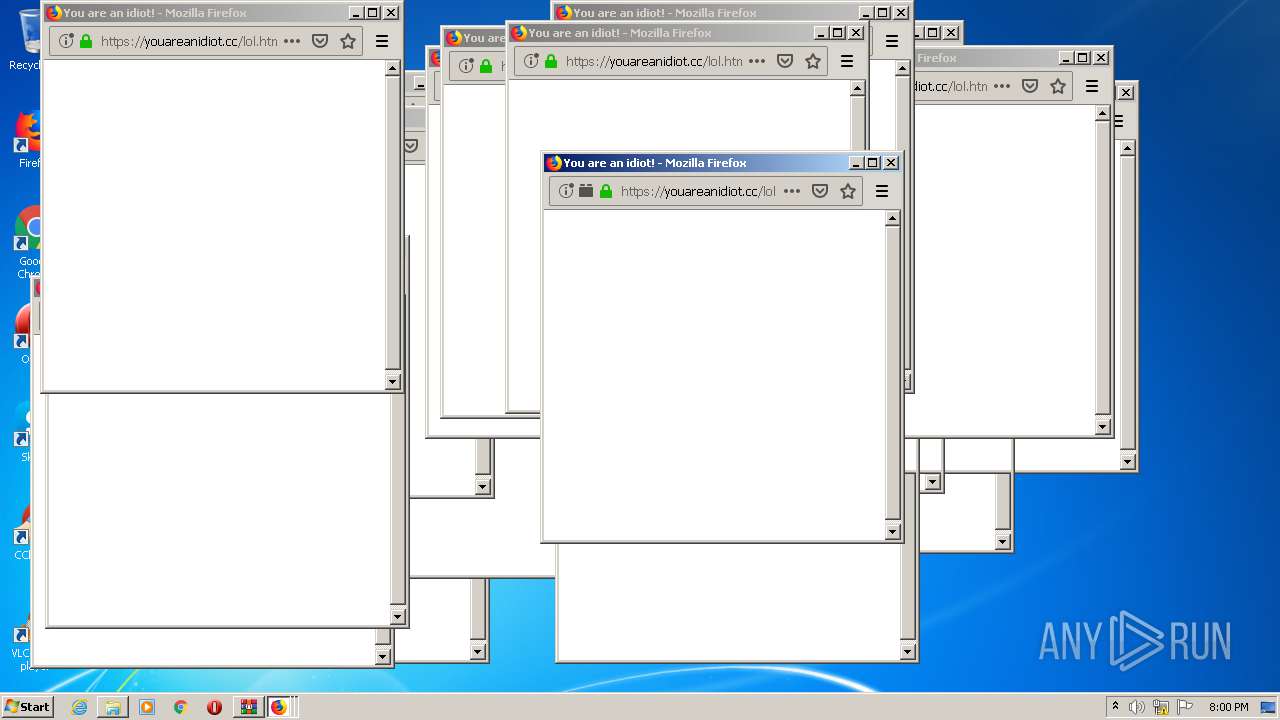1280x720 pixels.
Task: Click site info icon in window titled 'You are' cut off
Action: tap(466, 66)
